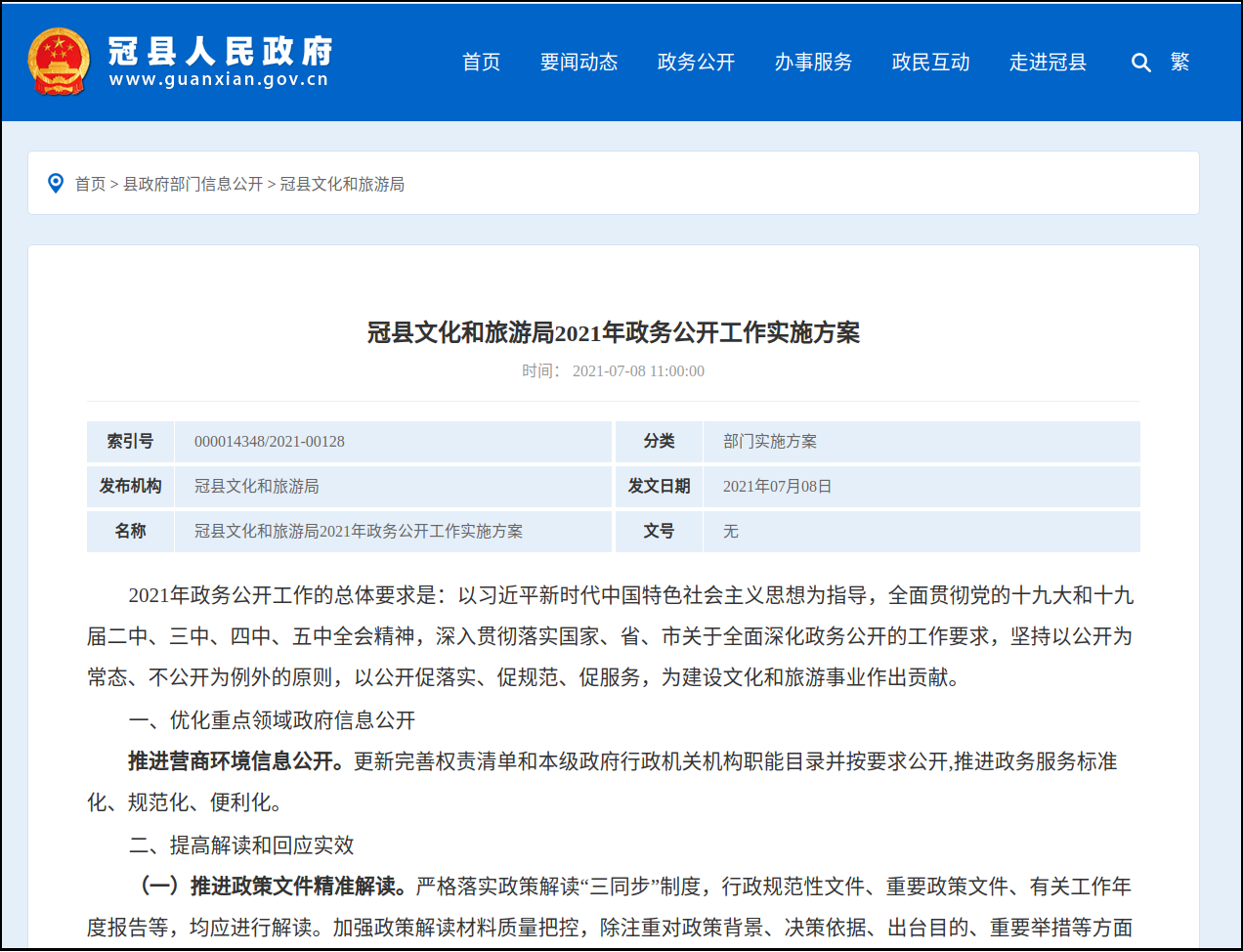Screen dimensions: 1243x952
Task: Click the timestamp 2021-07-08 11:00:00
Action: tap(638, 370)
